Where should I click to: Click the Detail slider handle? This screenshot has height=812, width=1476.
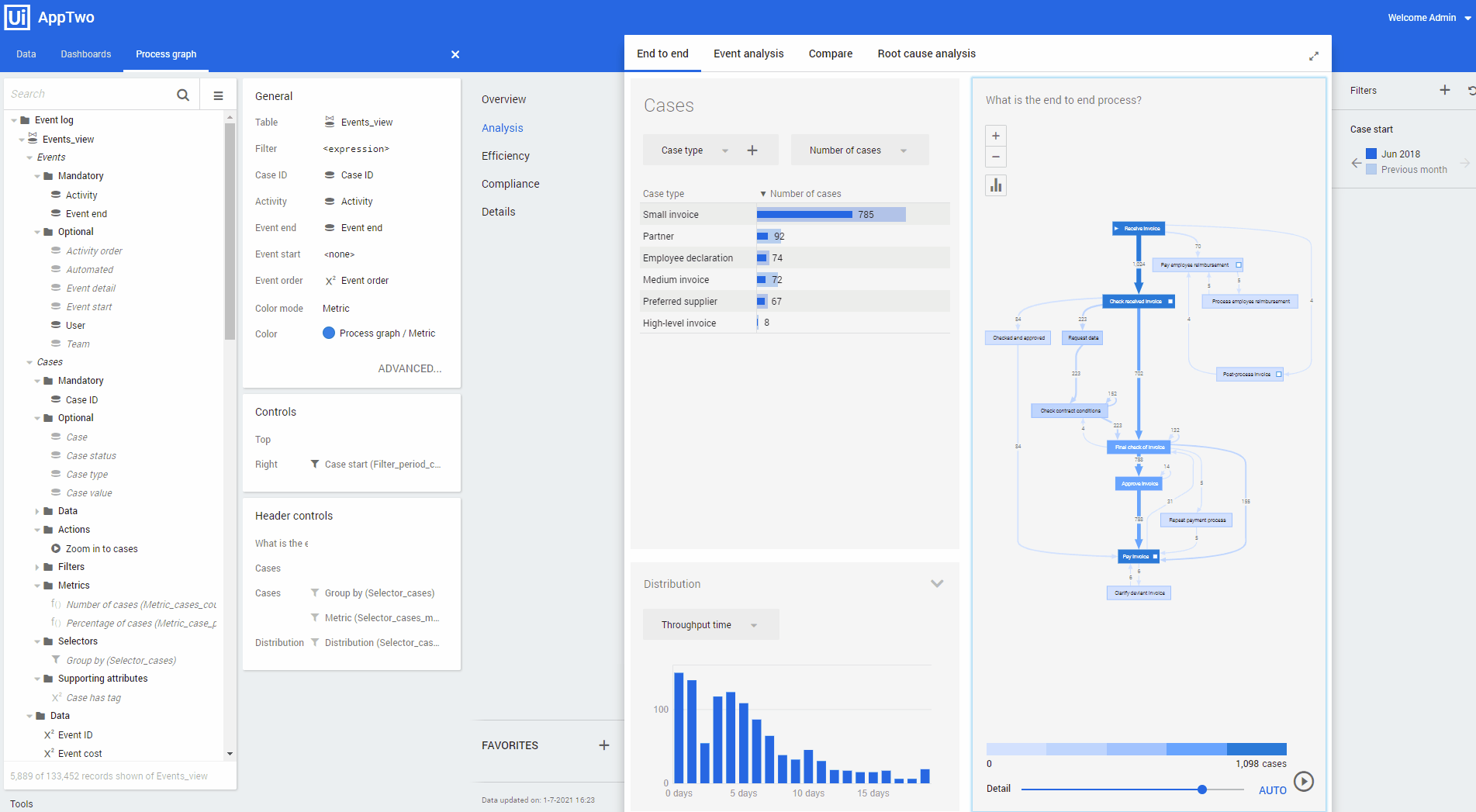tap(1202, 790)
